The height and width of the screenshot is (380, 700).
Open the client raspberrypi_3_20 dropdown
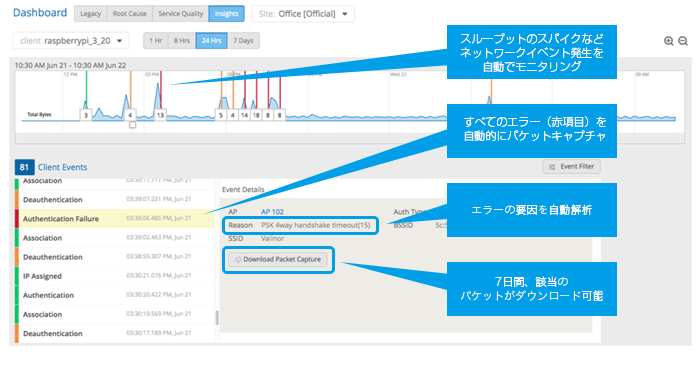71,41
